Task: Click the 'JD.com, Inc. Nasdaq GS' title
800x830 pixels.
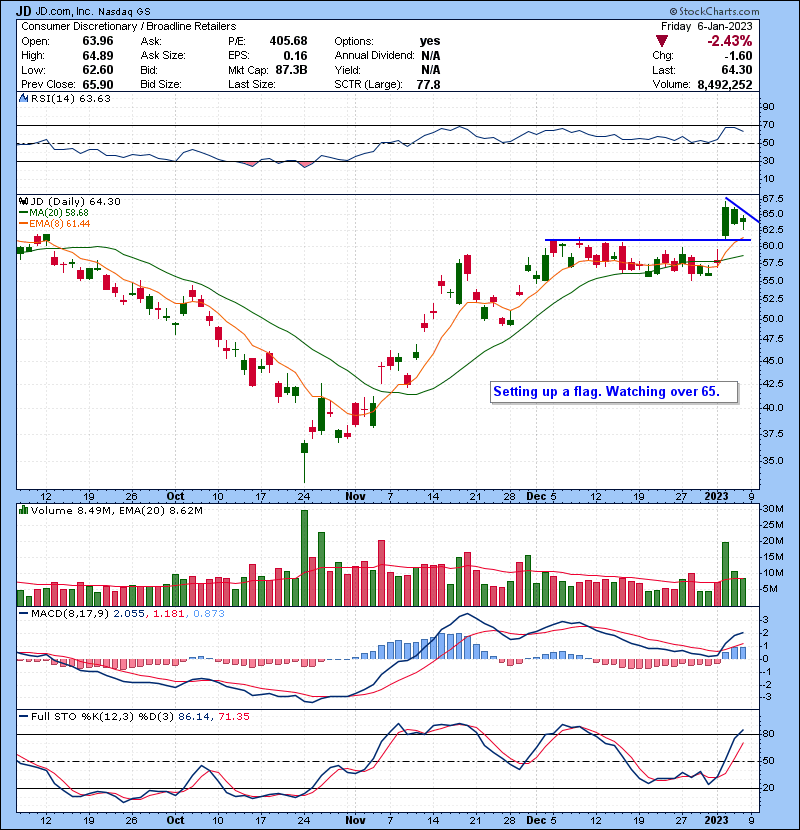Action: [x=93, y=11]
